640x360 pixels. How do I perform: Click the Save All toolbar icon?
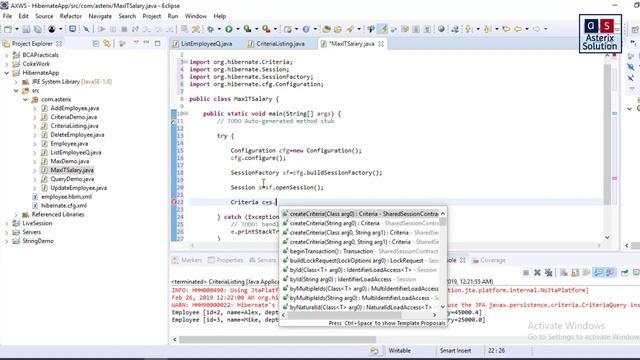pos(37,29)
